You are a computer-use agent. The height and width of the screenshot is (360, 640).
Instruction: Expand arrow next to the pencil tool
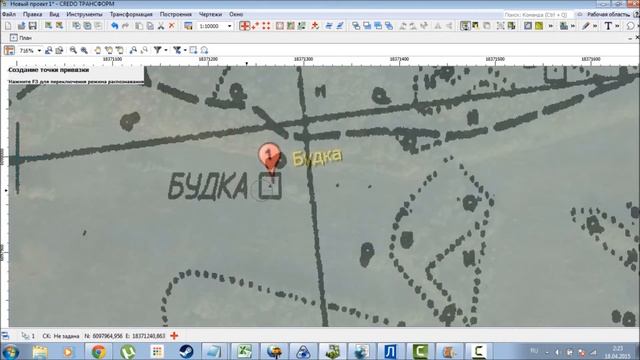tap(595, 26)
